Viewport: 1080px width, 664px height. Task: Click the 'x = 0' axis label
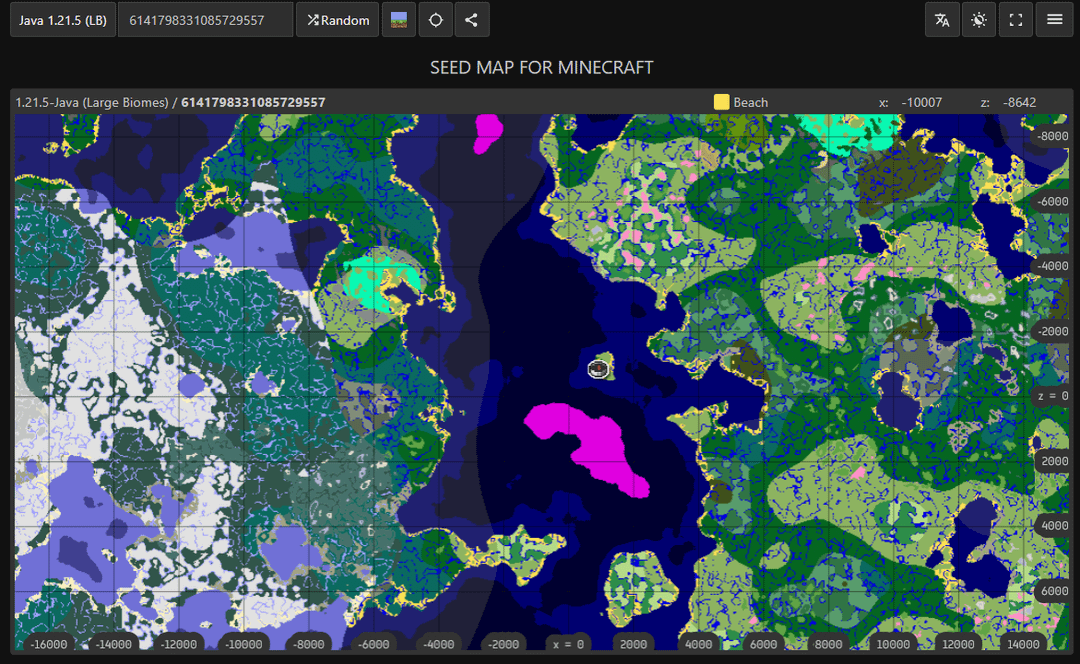point(567,644)
